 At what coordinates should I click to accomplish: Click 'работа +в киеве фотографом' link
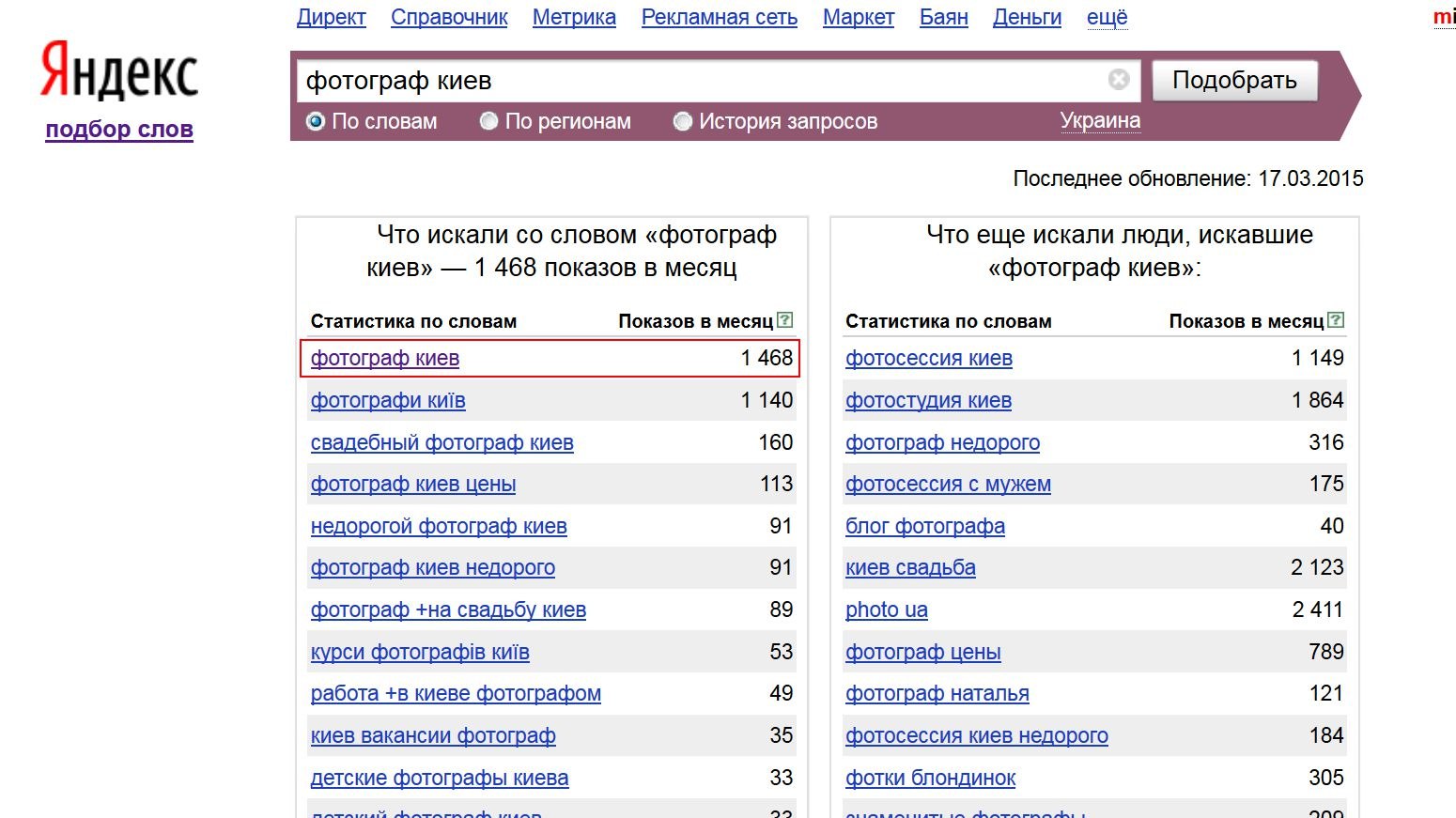[456, 694]
